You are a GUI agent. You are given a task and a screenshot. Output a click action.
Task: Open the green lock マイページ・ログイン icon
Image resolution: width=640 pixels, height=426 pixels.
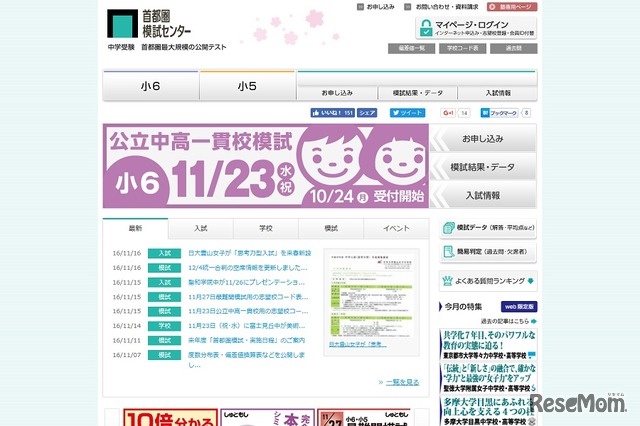click(x=426, y=28)
